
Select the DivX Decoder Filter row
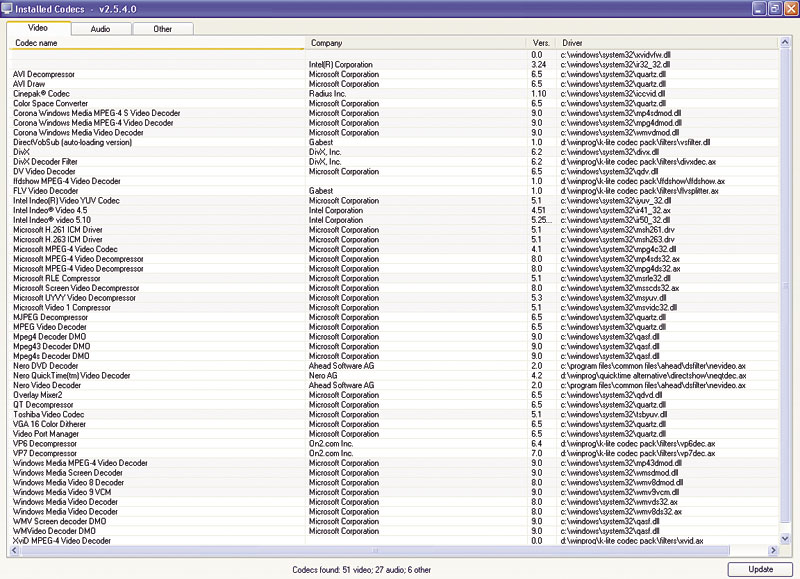coord(394,161)
